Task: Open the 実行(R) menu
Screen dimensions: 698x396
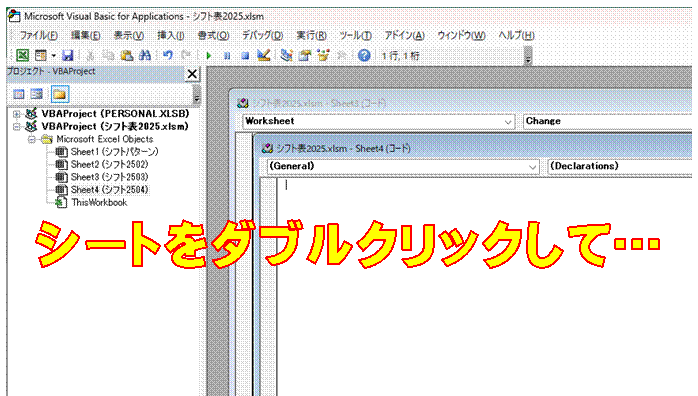Action: 312,36
